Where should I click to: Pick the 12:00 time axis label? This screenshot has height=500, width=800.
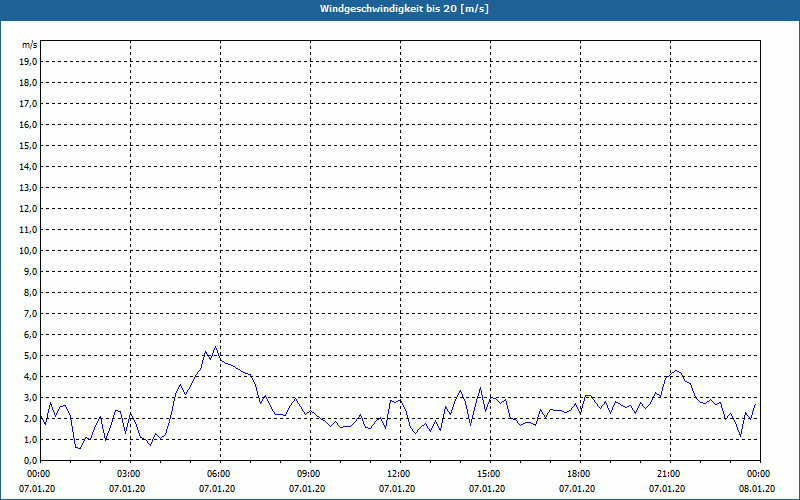[x=398, y=474]
